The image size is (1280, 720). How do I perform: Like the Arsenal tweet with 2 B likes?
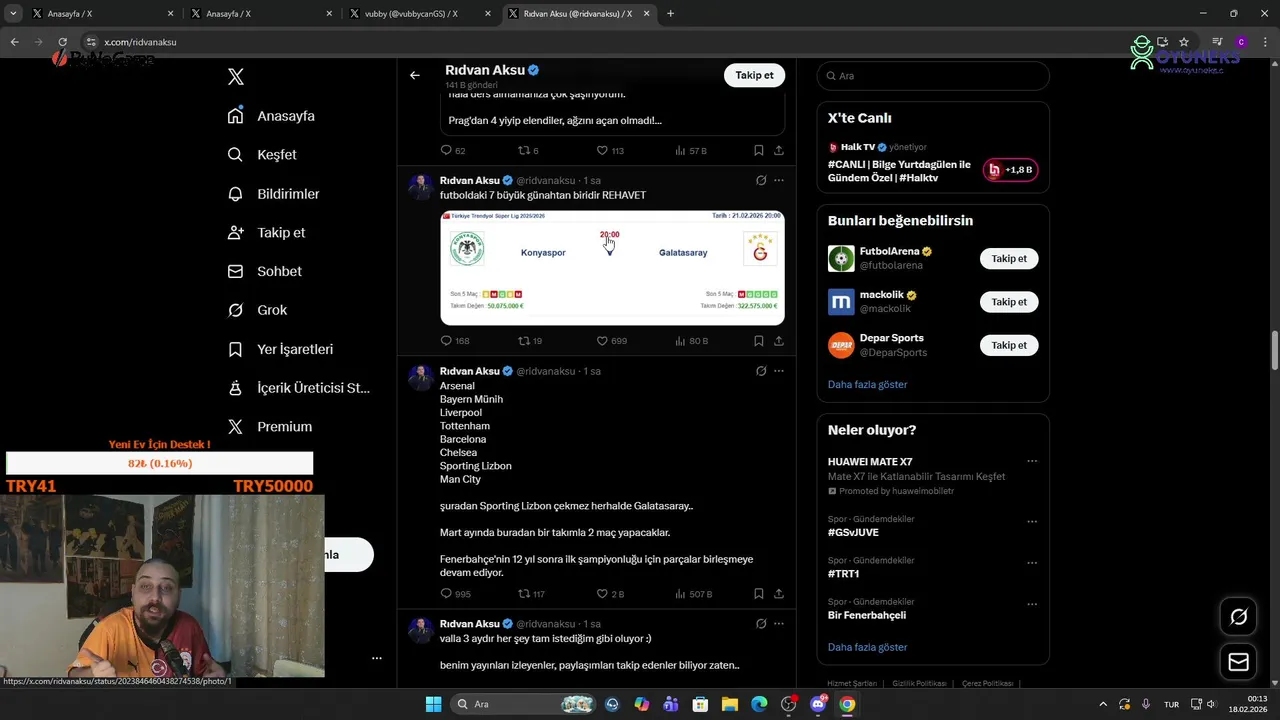[602, 594]
